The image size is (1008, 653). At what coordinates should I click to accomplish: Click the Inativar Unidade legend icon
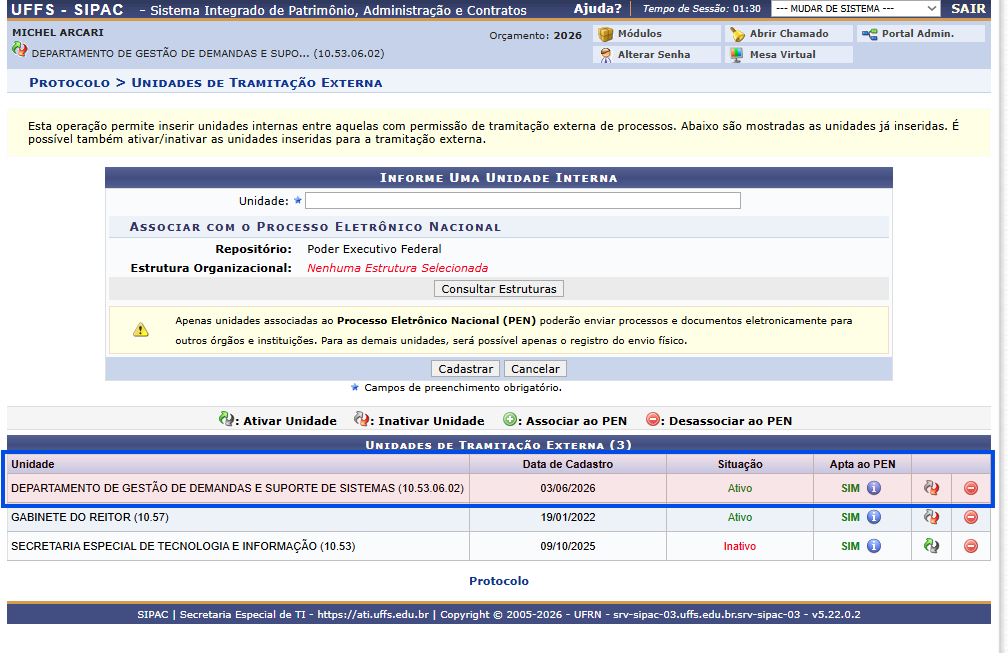pyautogui.click(x=361, y=419)
